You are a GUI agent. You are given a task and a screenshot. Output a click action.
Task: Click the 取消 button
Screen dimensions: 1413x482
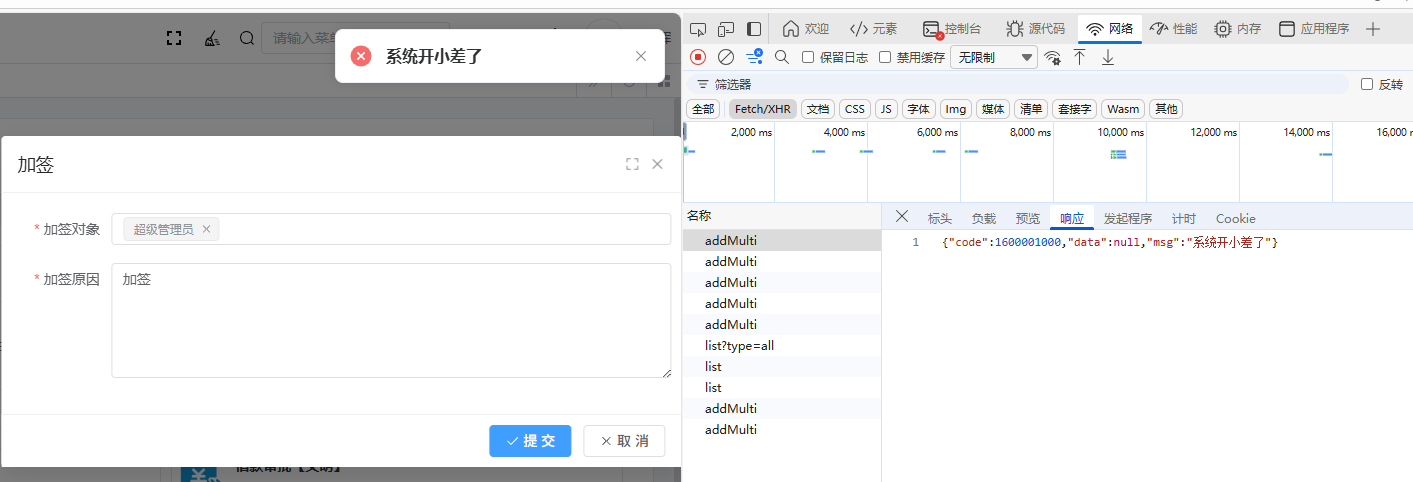pos(624,441)
